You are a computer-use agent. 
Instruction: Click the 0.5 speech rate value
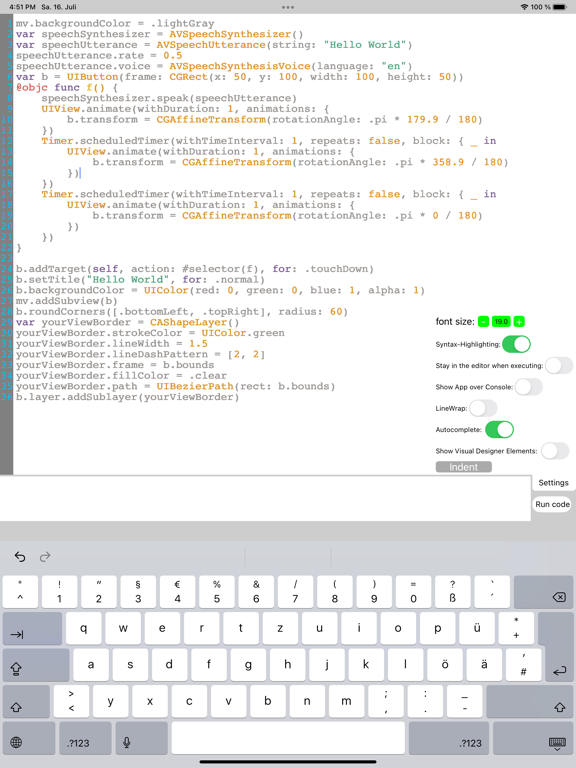[x=172, y=55]
